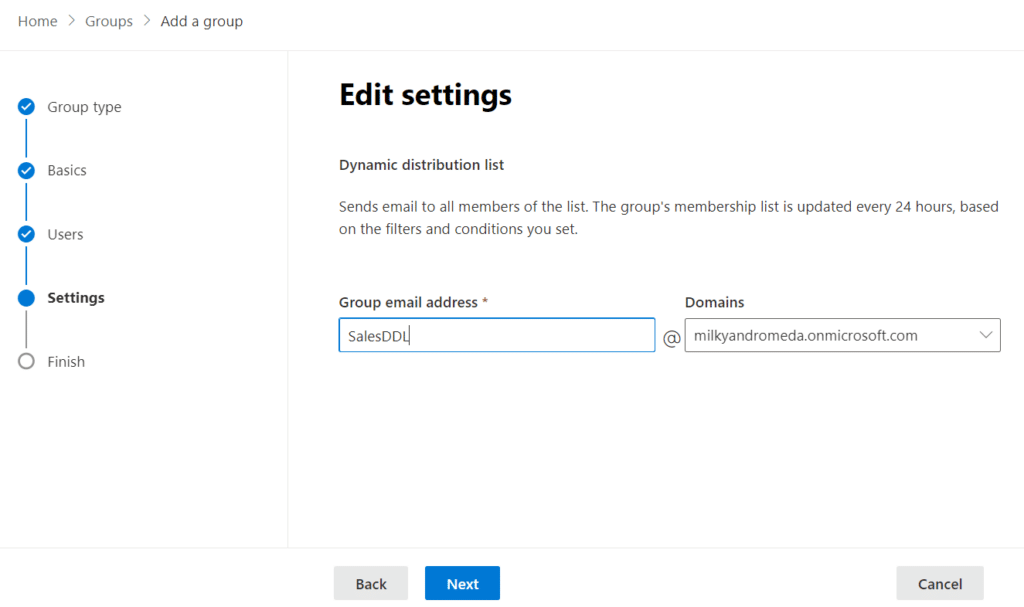Click the Users step checkmark icon
This screenshot has height=607, width=1024.
pos(27,234)
